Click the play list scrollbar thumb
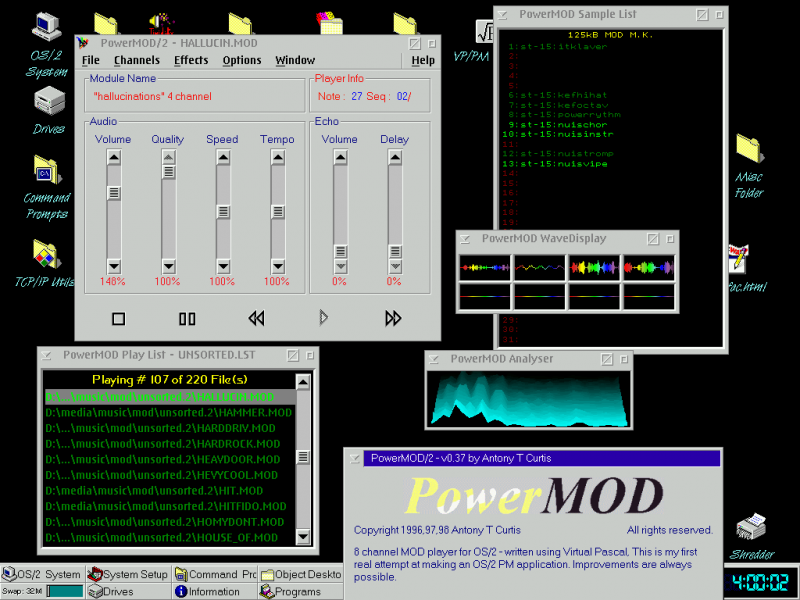This screenshot has width=800, height=600. 303,457
